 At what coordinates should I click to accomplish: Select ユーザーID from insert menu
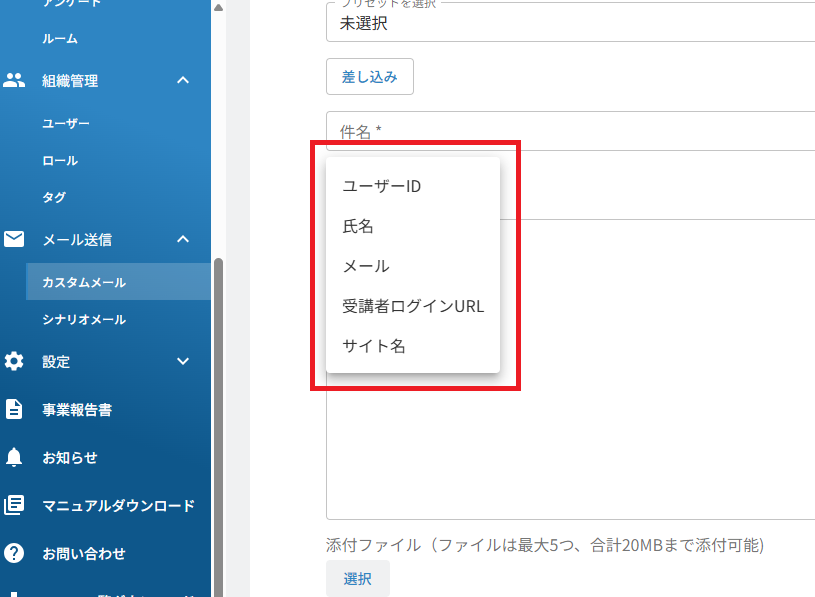(x=413, y=186)
